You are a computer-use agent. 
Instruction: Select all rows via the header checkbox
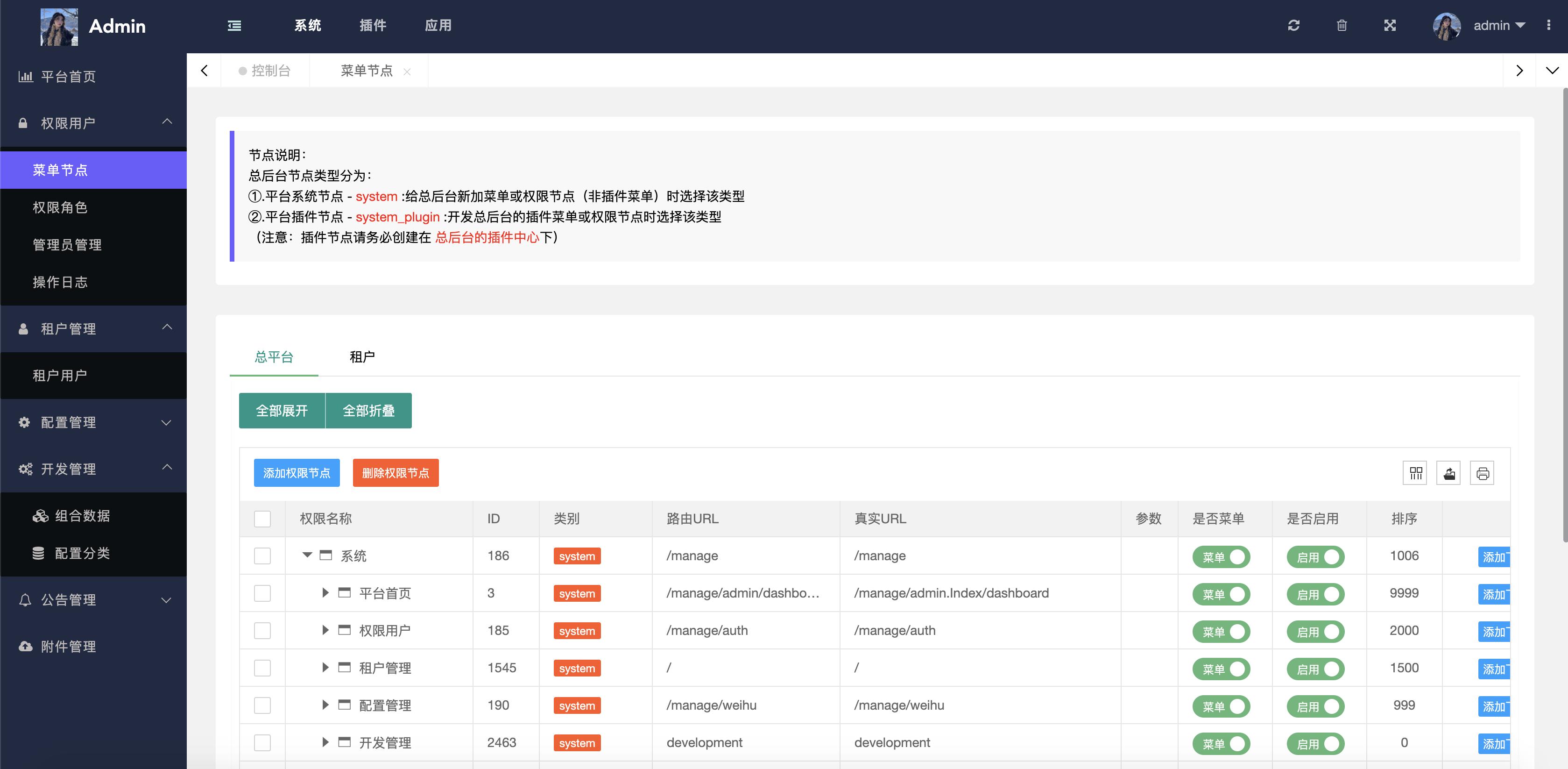click(262, 519)
